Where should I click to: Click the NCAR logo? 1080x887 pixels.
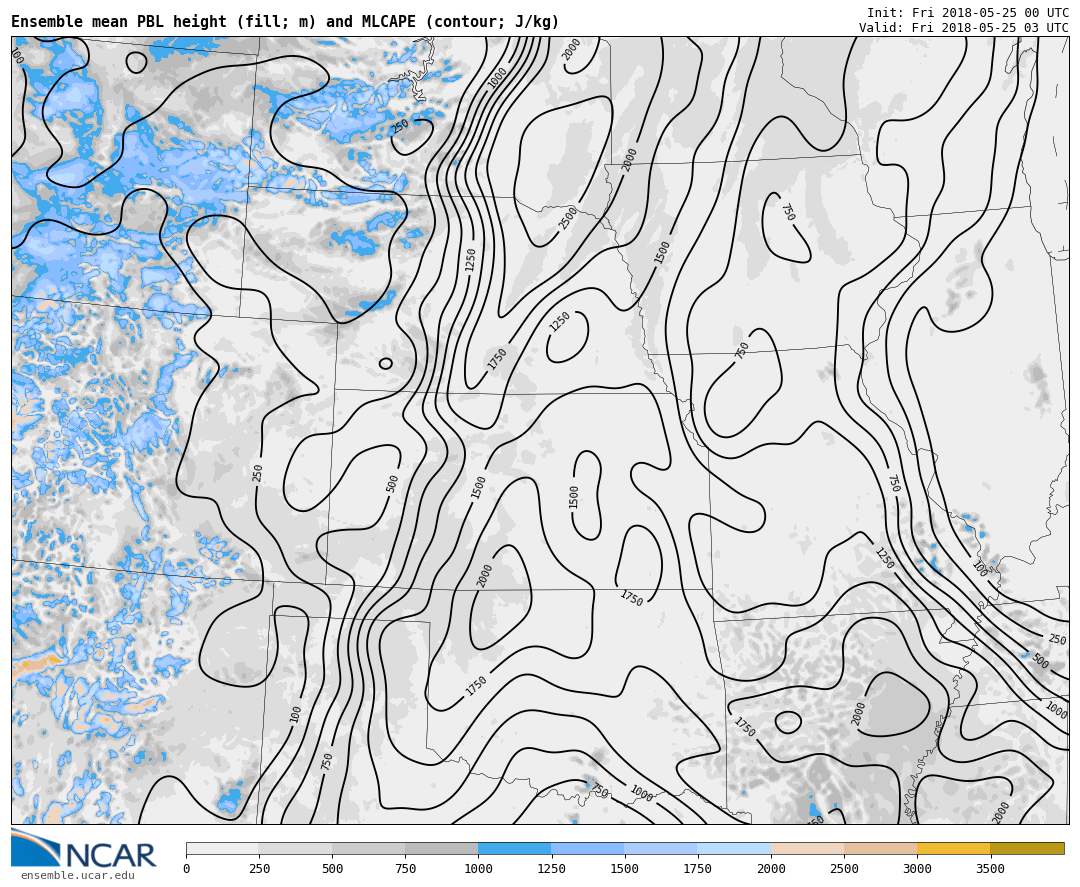(x=84, y=849)
